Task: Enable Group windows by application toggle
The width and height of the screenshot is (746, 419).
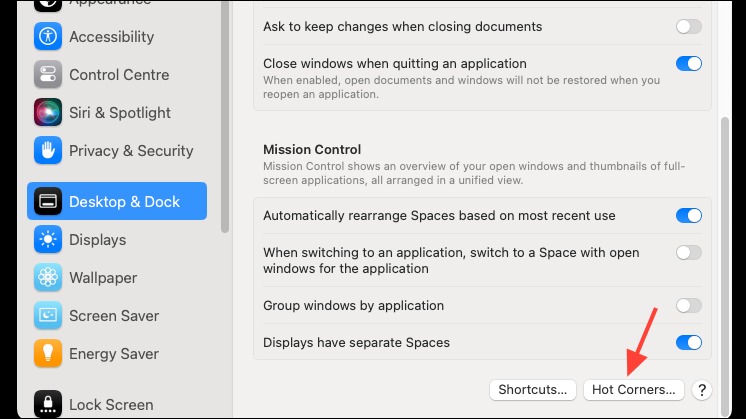Action: tap(688, 305)
